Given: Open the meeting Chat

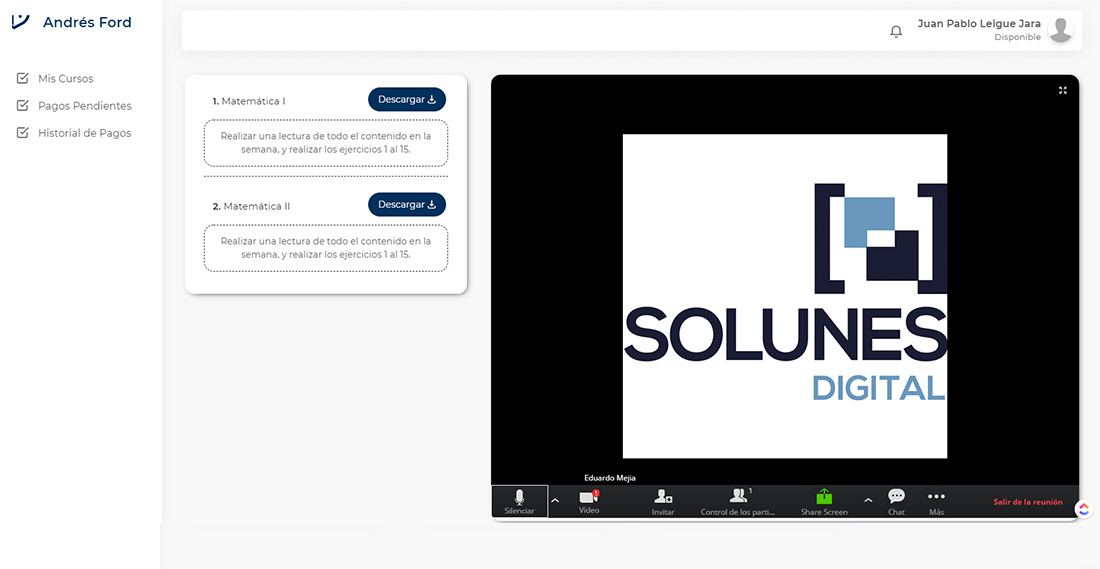Looking at the screenshot, I should click(x=897, y=502).
